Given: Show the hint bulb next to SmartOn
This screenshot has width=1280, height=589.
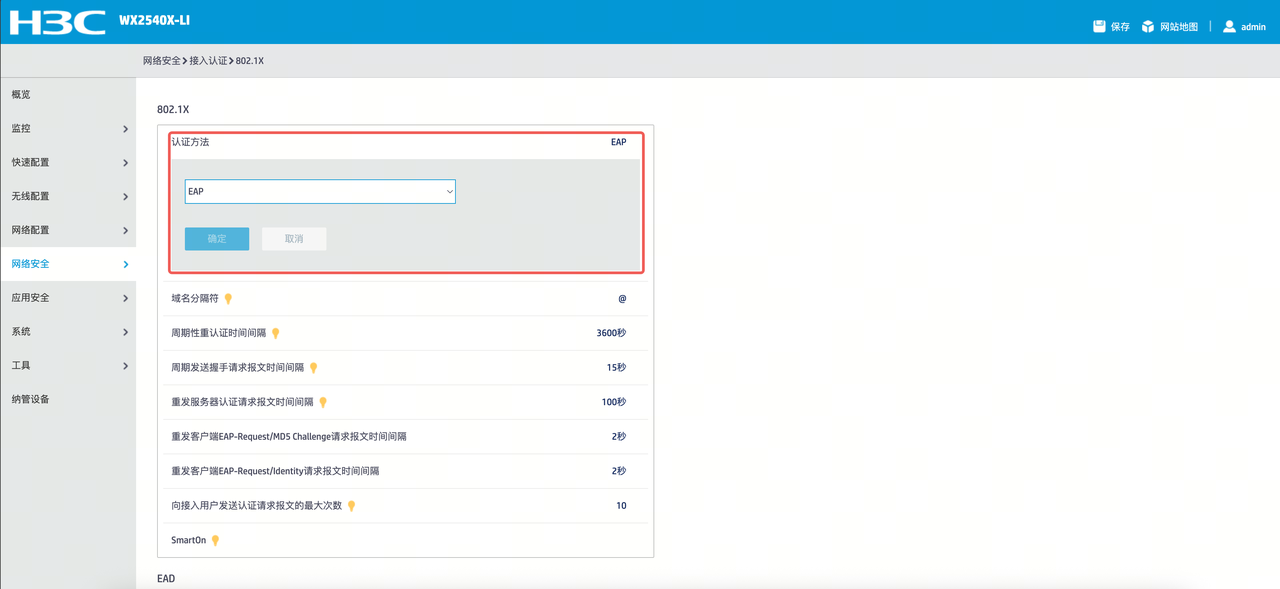Looking at the screenshot, I should [x=215, y=541].
